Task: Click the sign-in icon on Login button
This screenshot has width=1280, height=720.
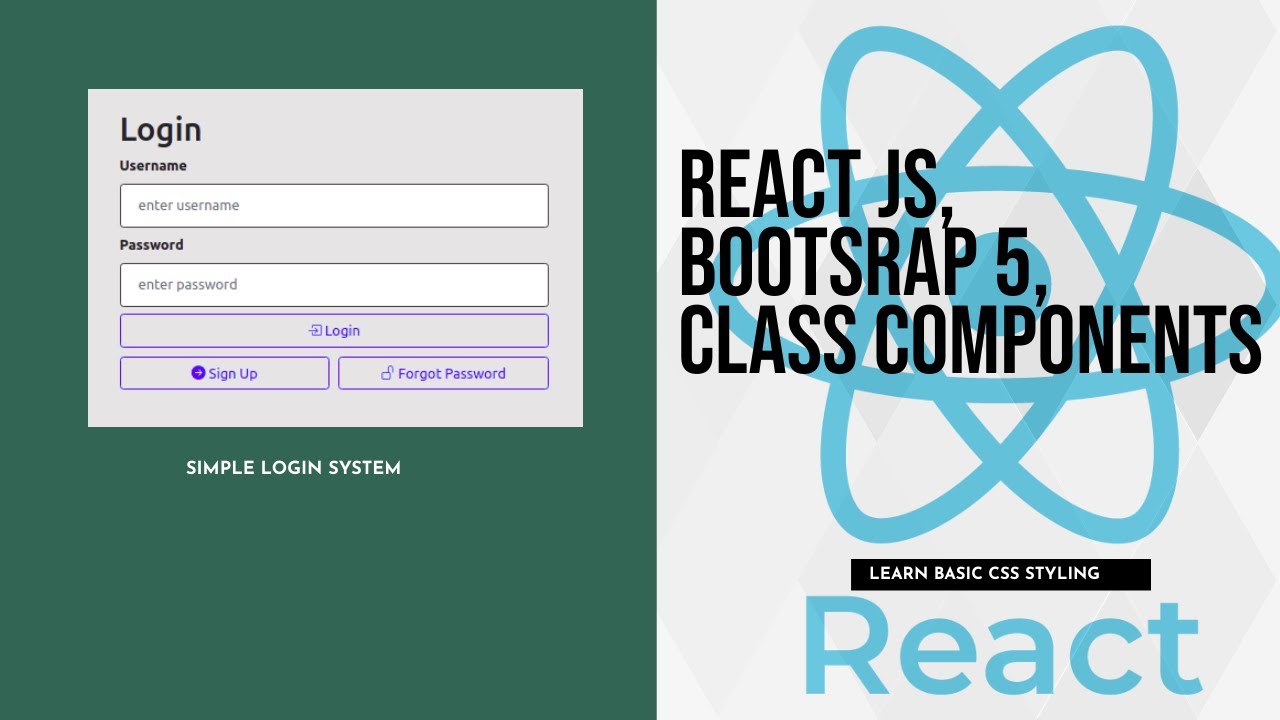Action: click(x=315, y=330)
